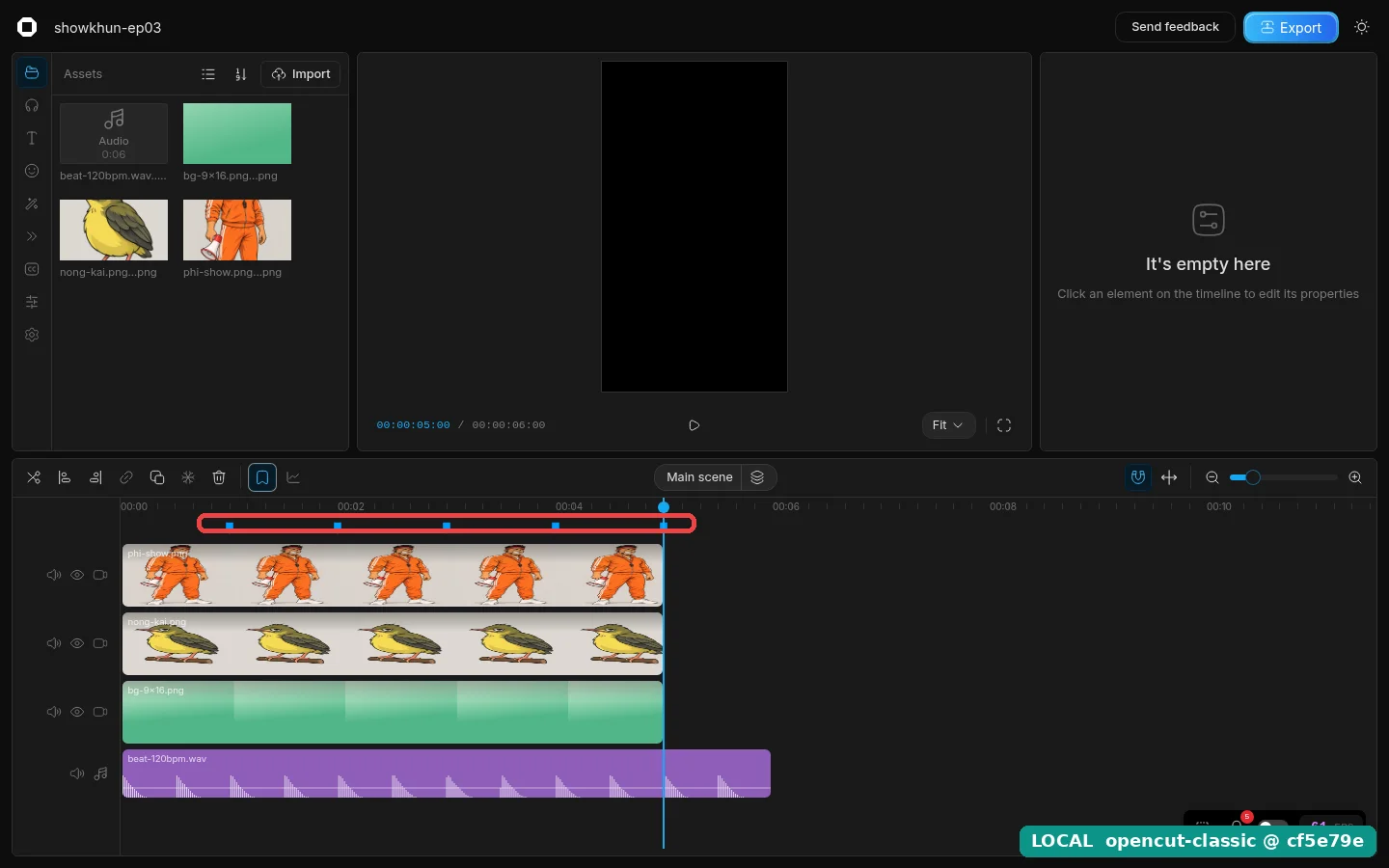The height and width of the screenshot is (868, 1389).
Task: Click the Export button
Action: click(x=1291, y=27)
